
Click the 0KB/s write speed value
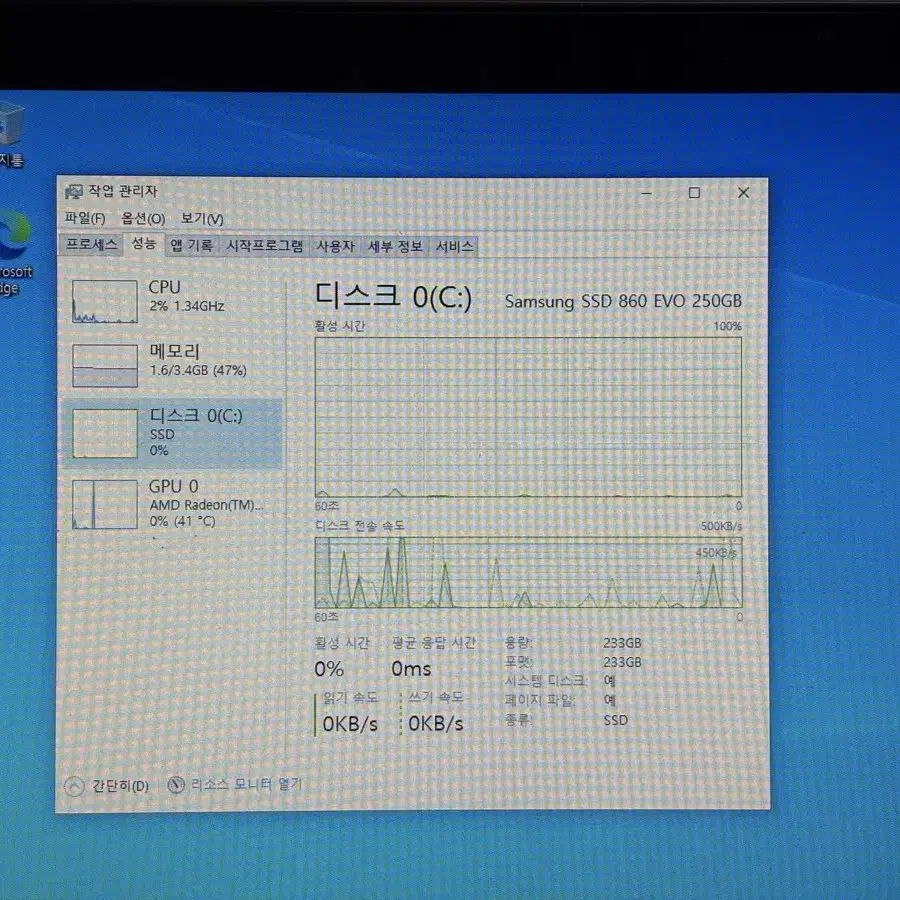point(436,723)
